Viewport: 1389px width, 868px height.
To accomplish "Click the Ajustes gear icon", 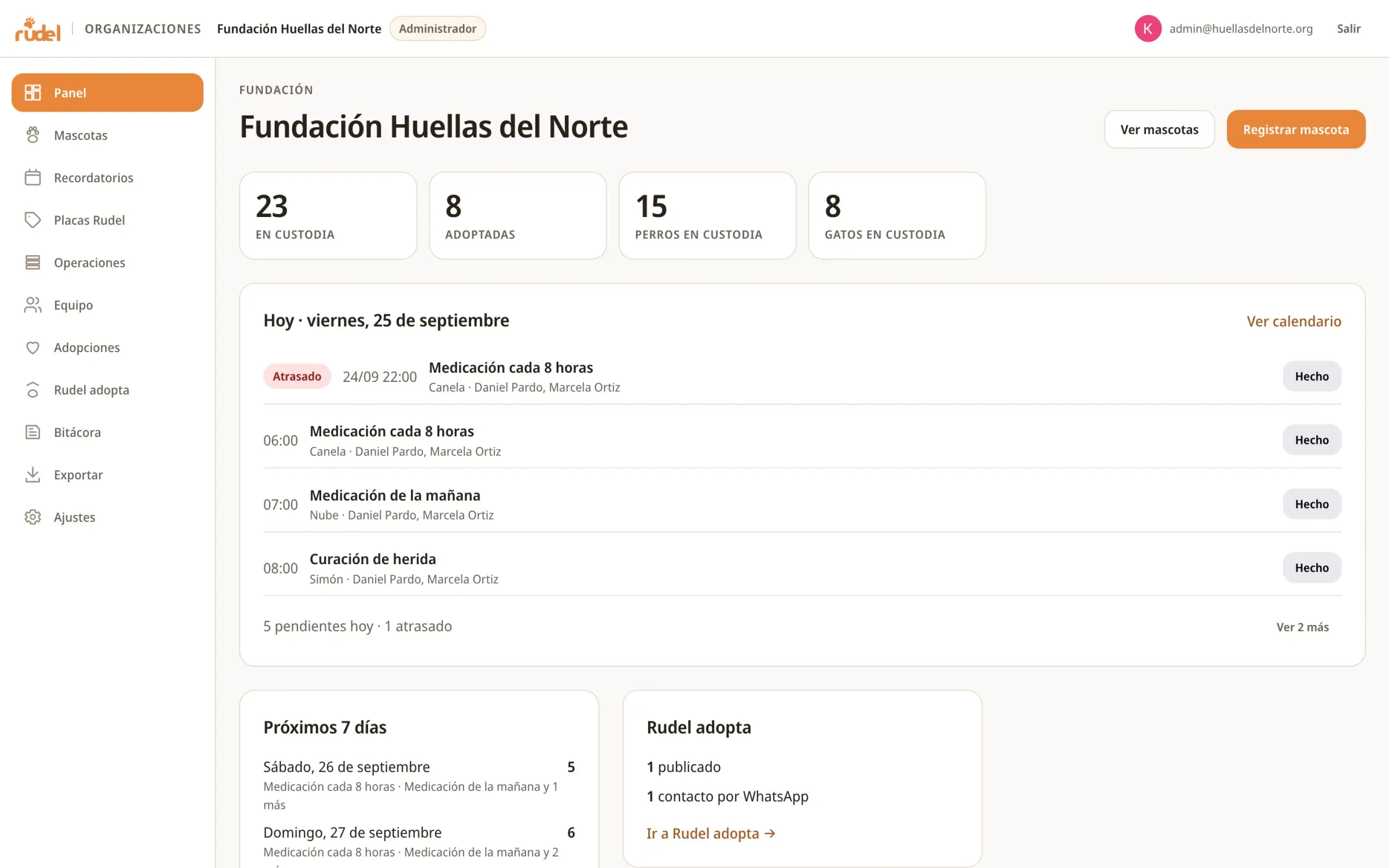I will 33,517.
